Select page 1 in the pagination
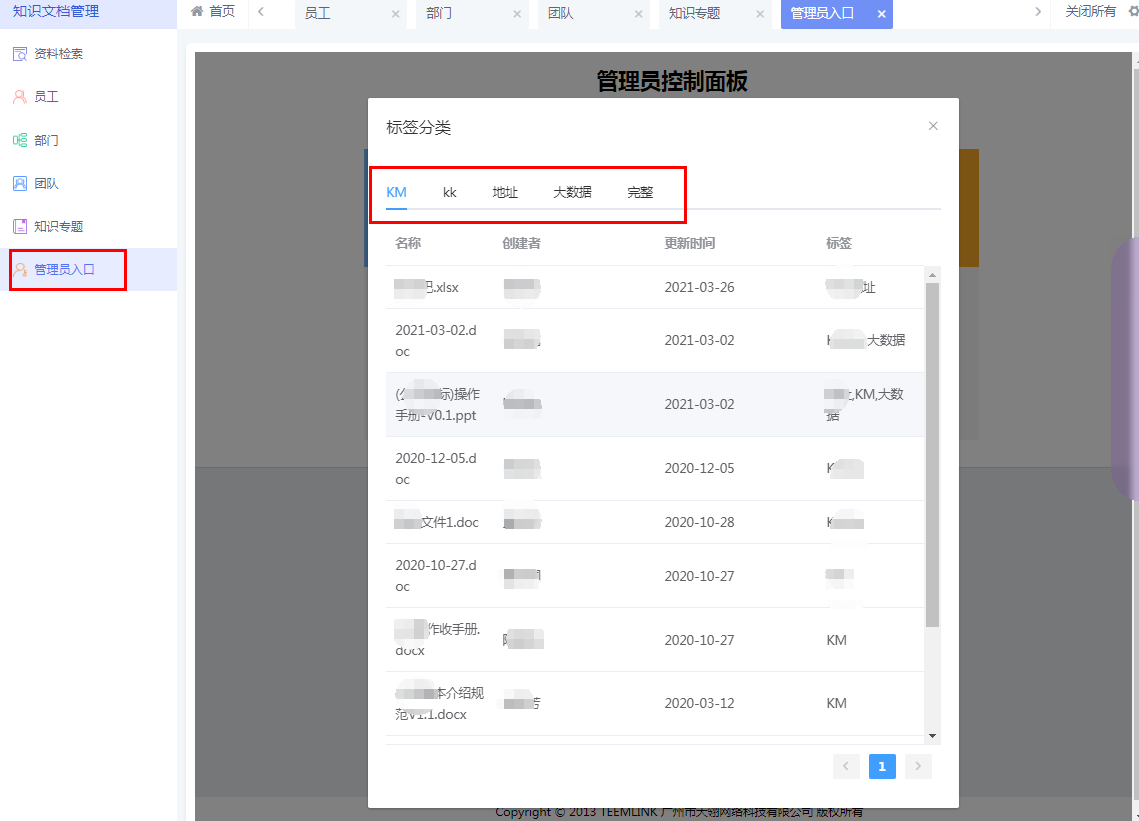1139x821 pixels. (x=882, y=766)
